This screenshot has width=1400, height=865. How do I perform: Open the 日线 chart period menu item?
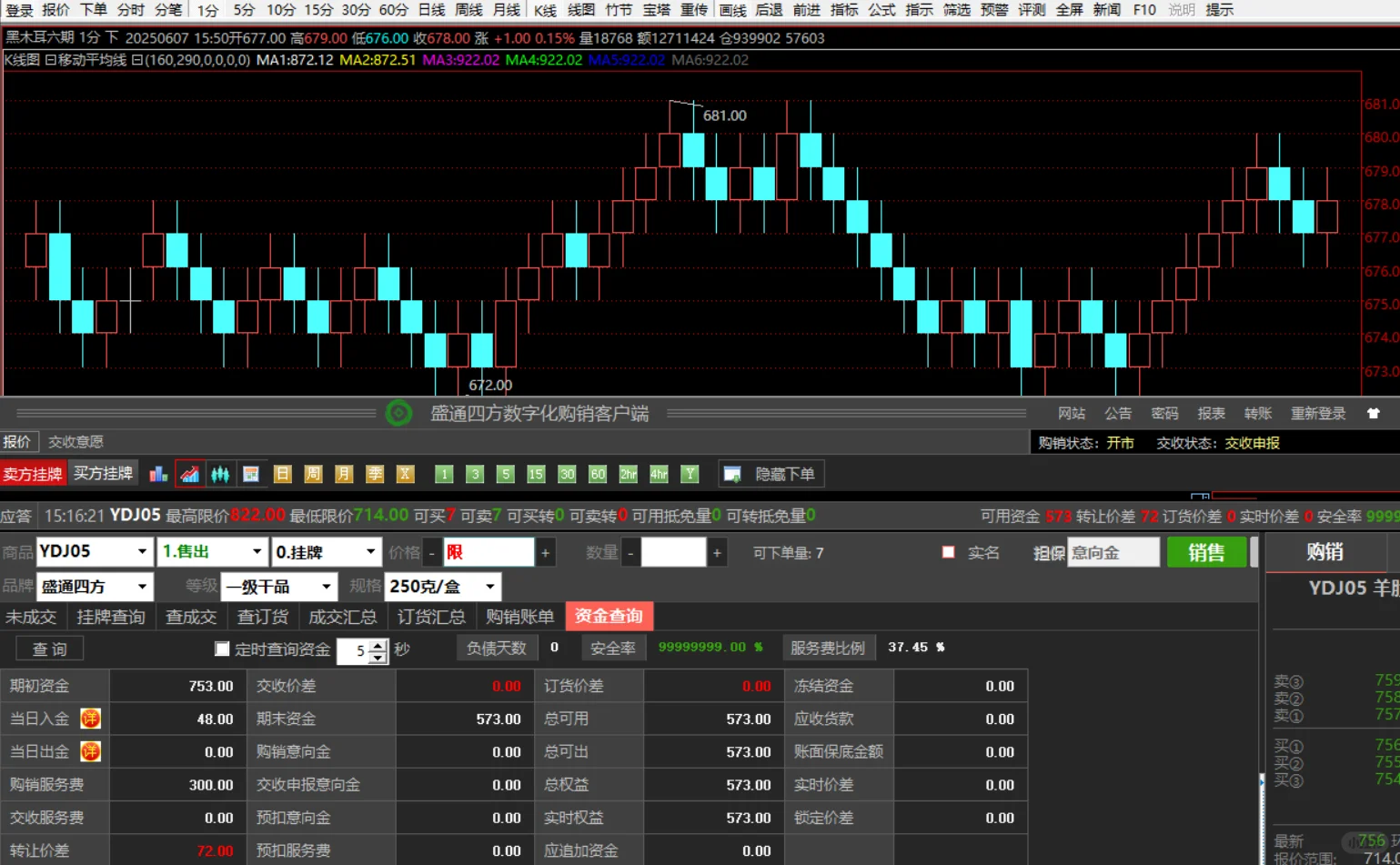point(431,10)
